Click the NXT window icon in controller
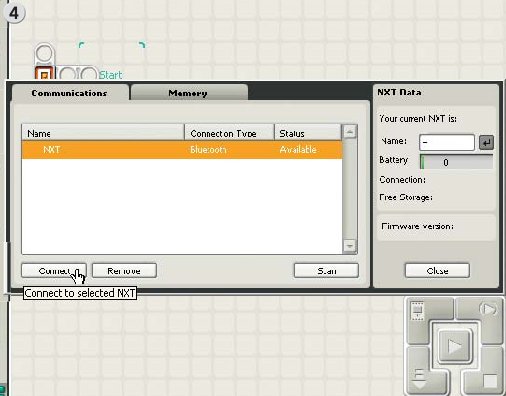Viewport: 506px width, 396px height. (x=418, y=311)
